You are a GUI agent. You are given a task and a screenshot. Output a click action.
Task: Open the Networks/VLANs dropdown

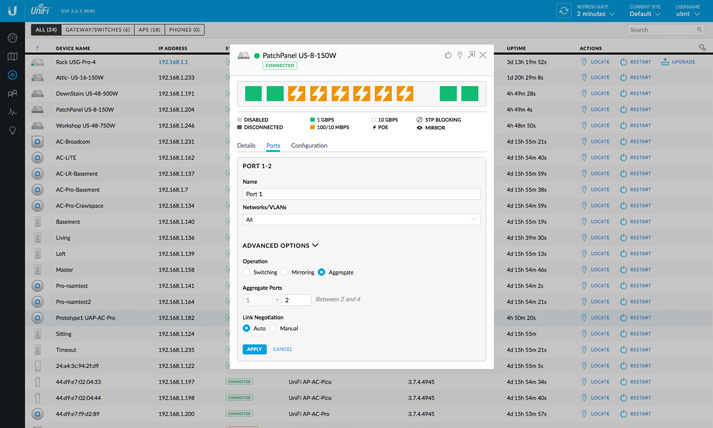click(x=361, y=220)
